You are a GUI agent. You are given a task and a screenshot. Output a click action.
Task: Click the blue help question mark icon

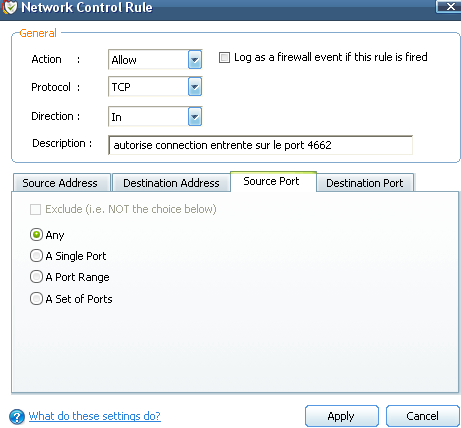point(17,417)
